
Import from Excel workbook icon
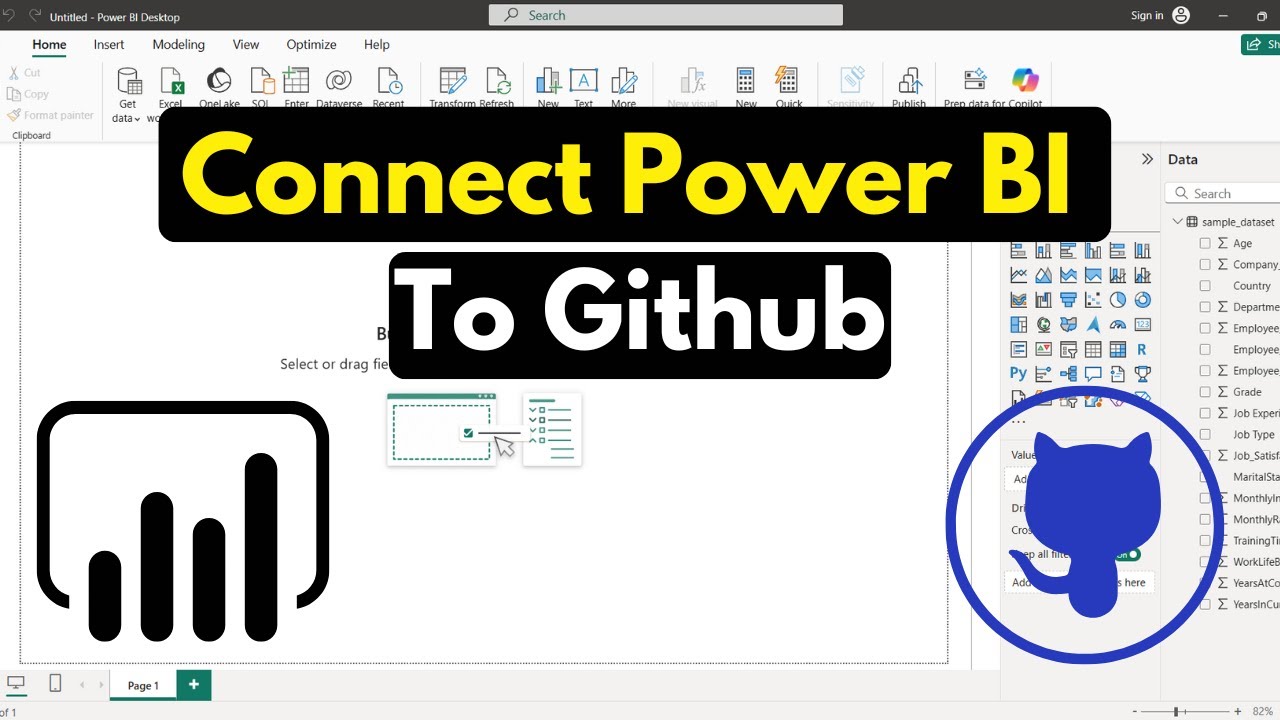[171, 81]
